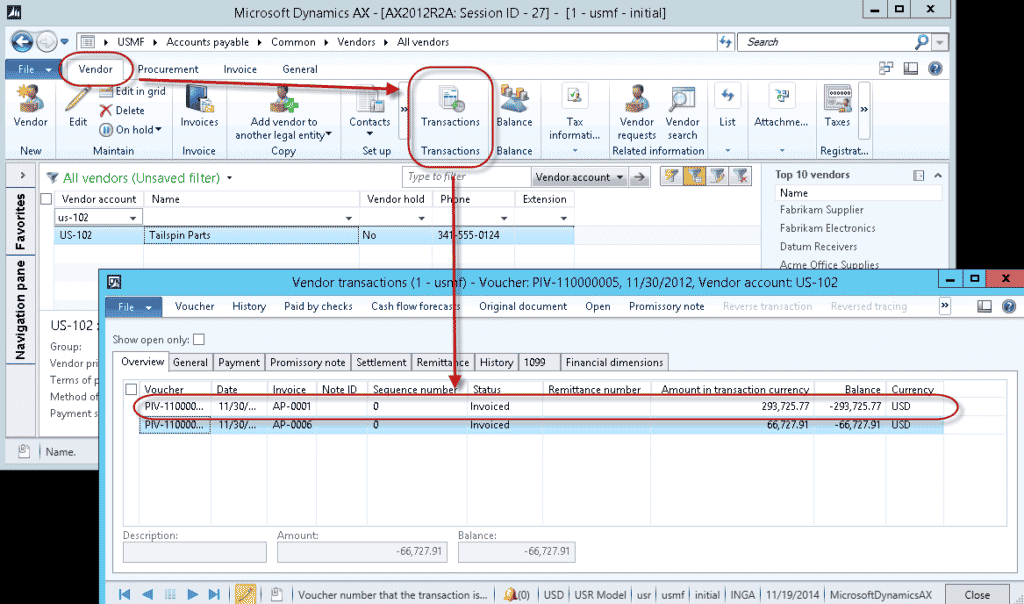Toggle select-all checkbox in transactions grid

[x=131, y=389]
